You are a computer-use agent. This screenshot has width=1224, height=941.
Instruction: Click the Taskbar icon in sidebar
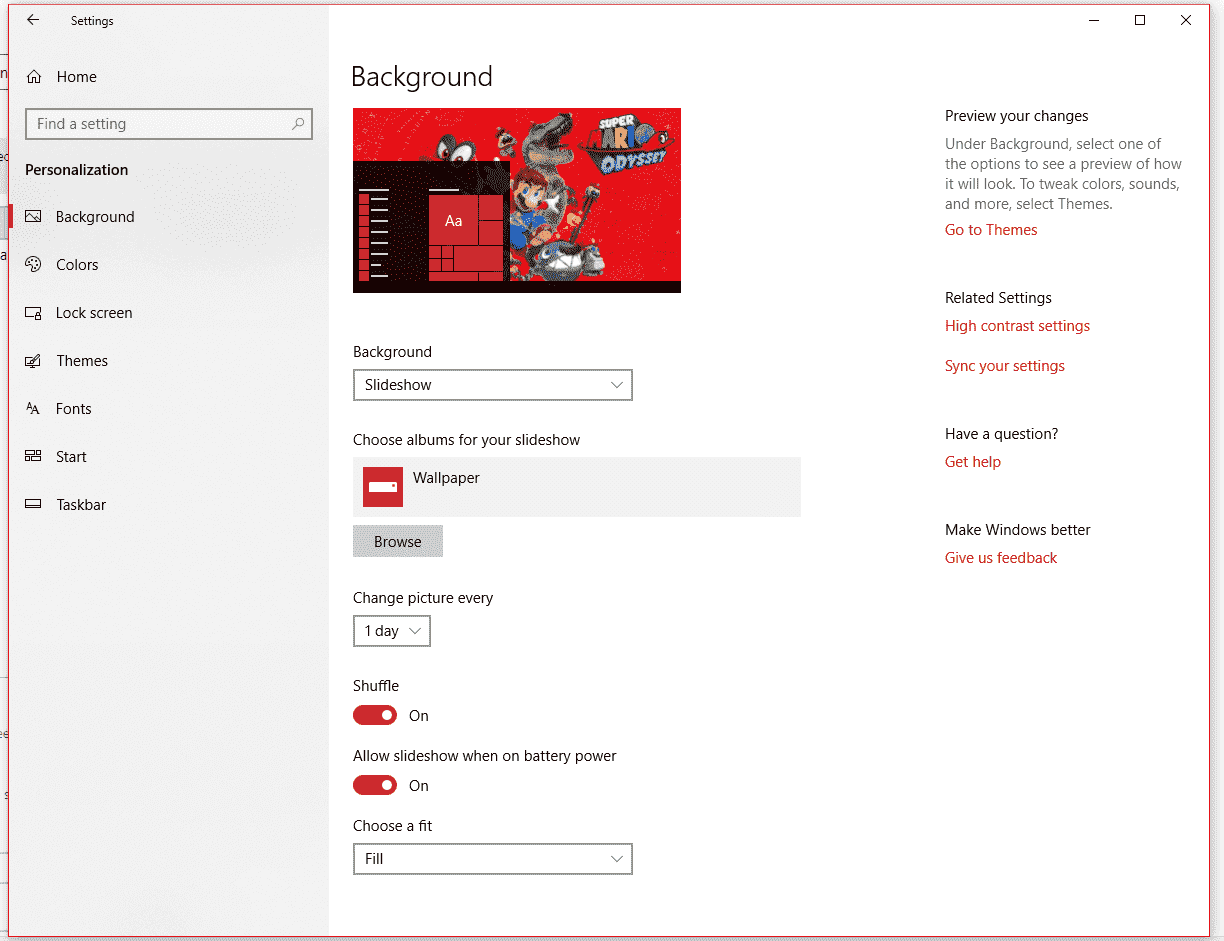(x=34, y=505)
